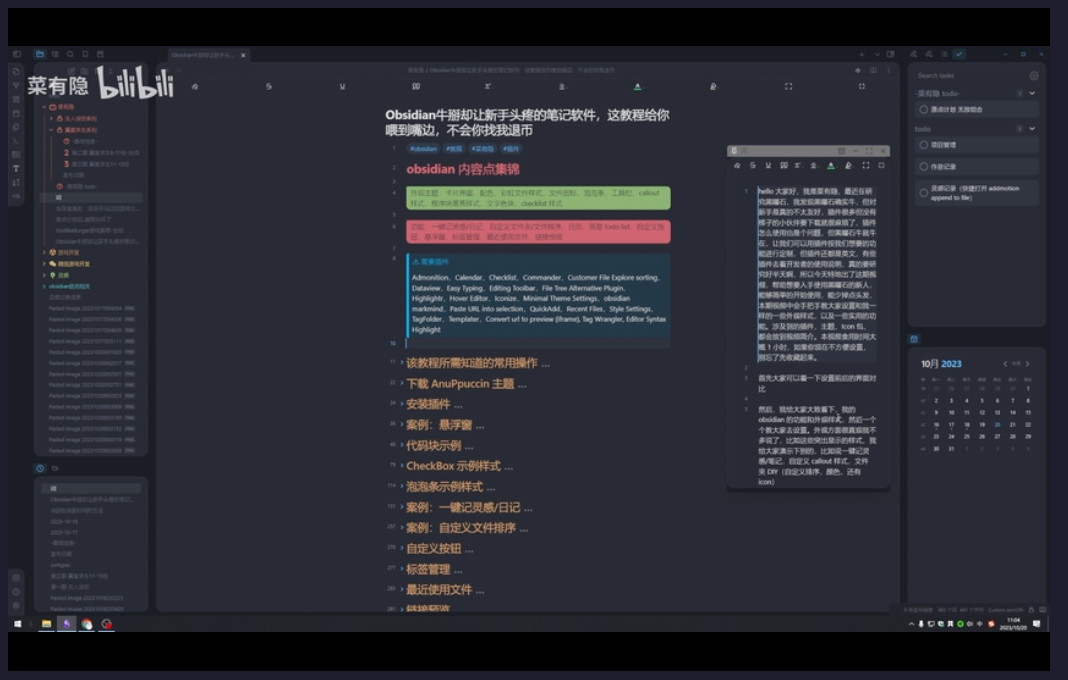Click the terminal prompt icon in left ribbon
The image size is (1068, 680).
(16, 141)
